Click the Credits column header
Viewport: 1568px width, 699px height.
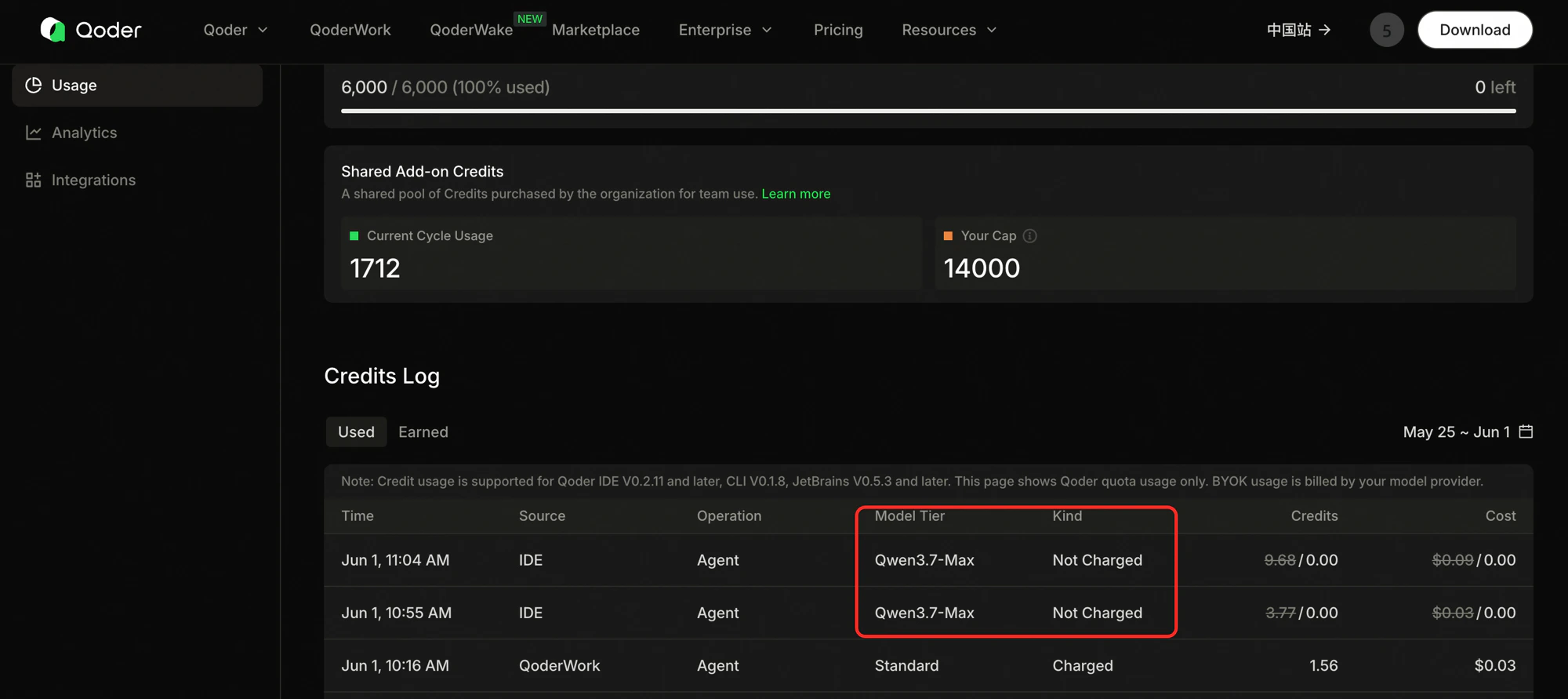pyautogui.click(x=1314, y=515)
